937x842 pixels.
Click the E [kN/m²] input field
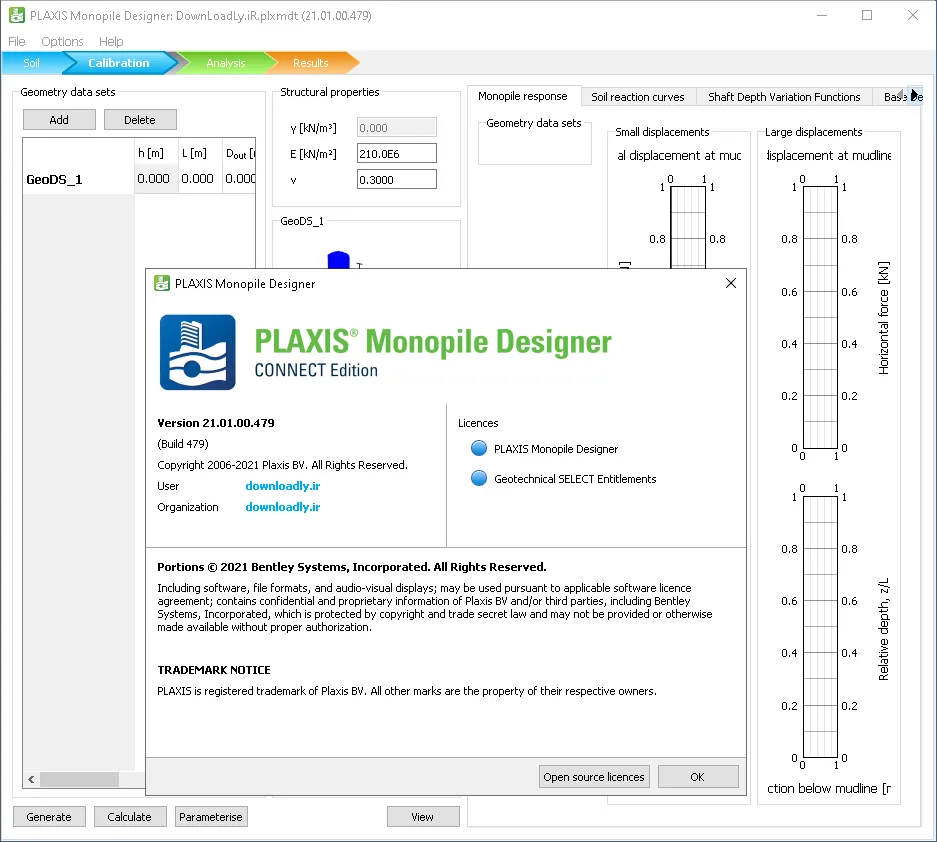click(397, 154)
